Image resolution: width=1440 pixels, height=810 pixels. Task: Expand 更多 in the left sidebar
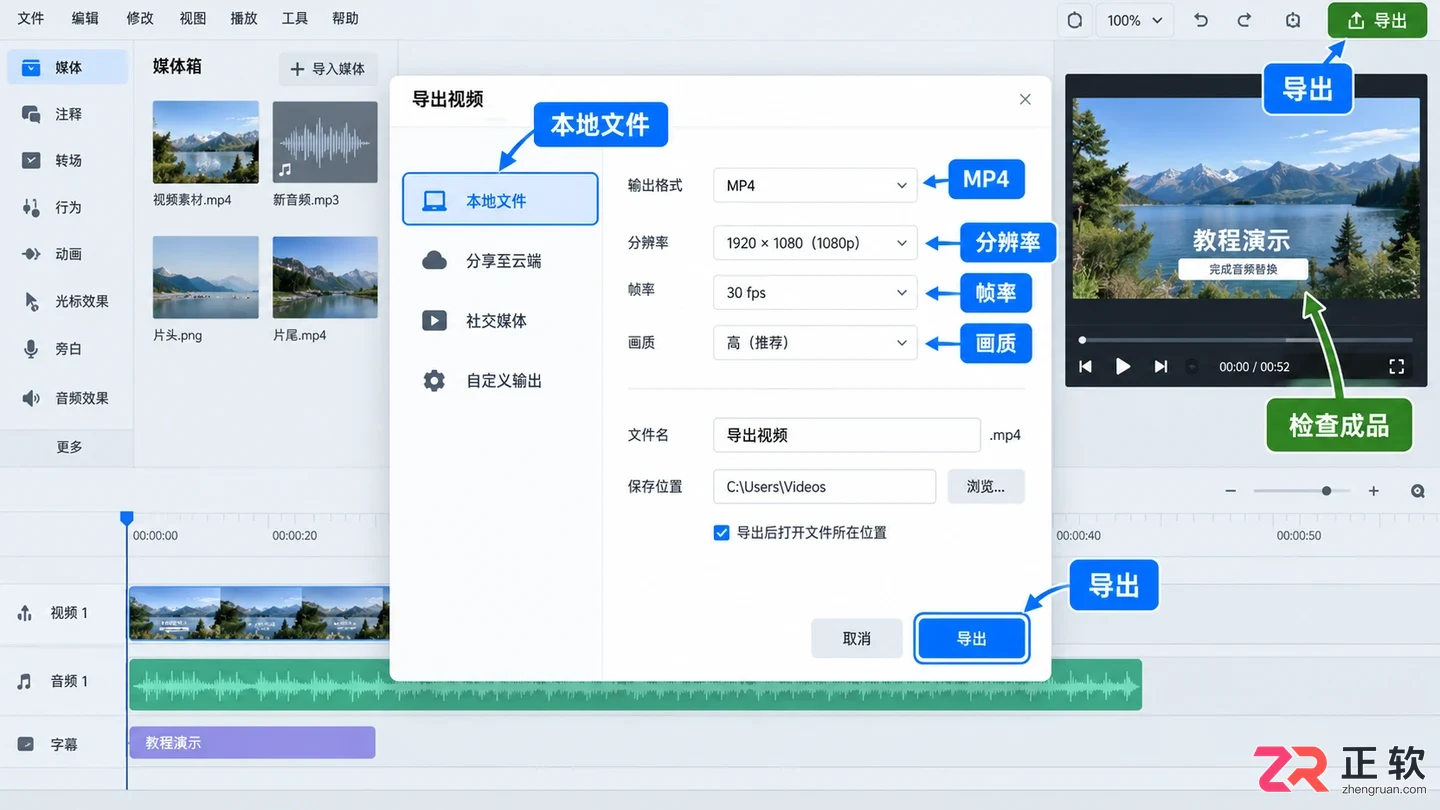[x=69, y=447]
